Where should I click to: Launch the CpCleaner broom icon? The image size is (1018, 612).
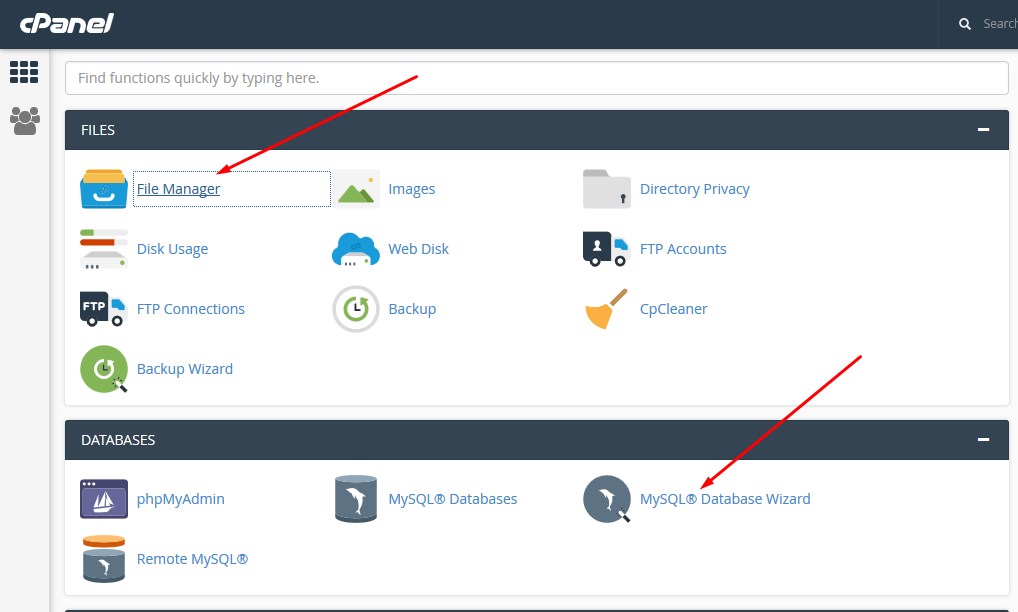coord(607,309)
